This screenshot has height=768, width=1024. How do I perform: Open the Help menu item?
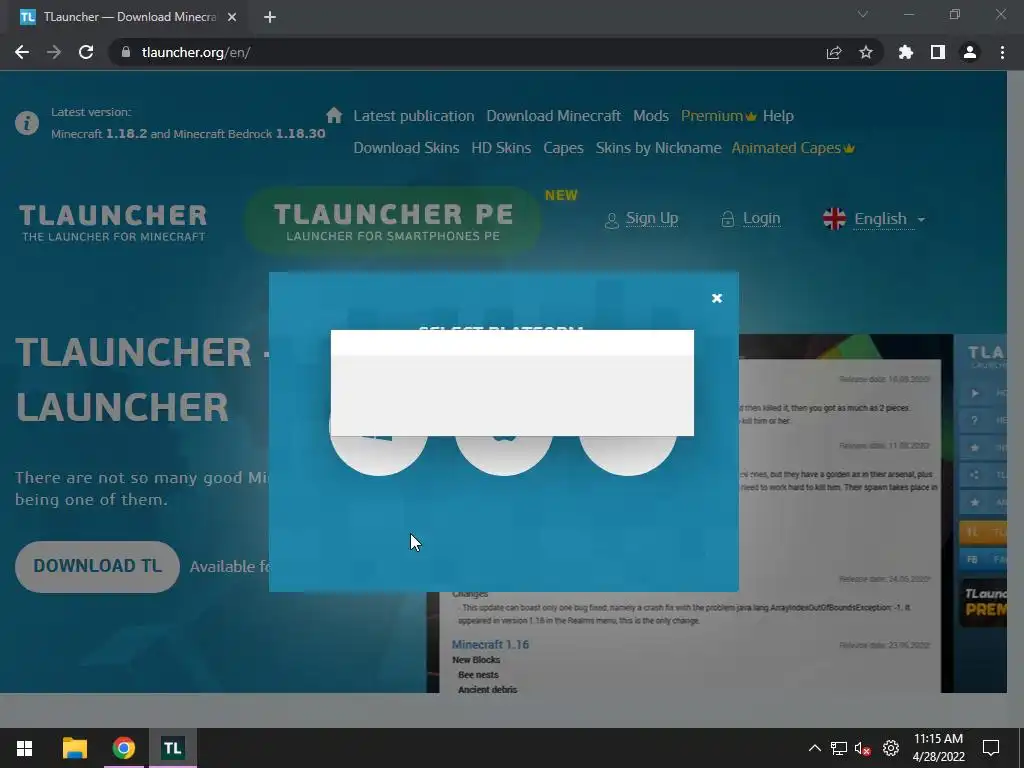pos(778,116)
